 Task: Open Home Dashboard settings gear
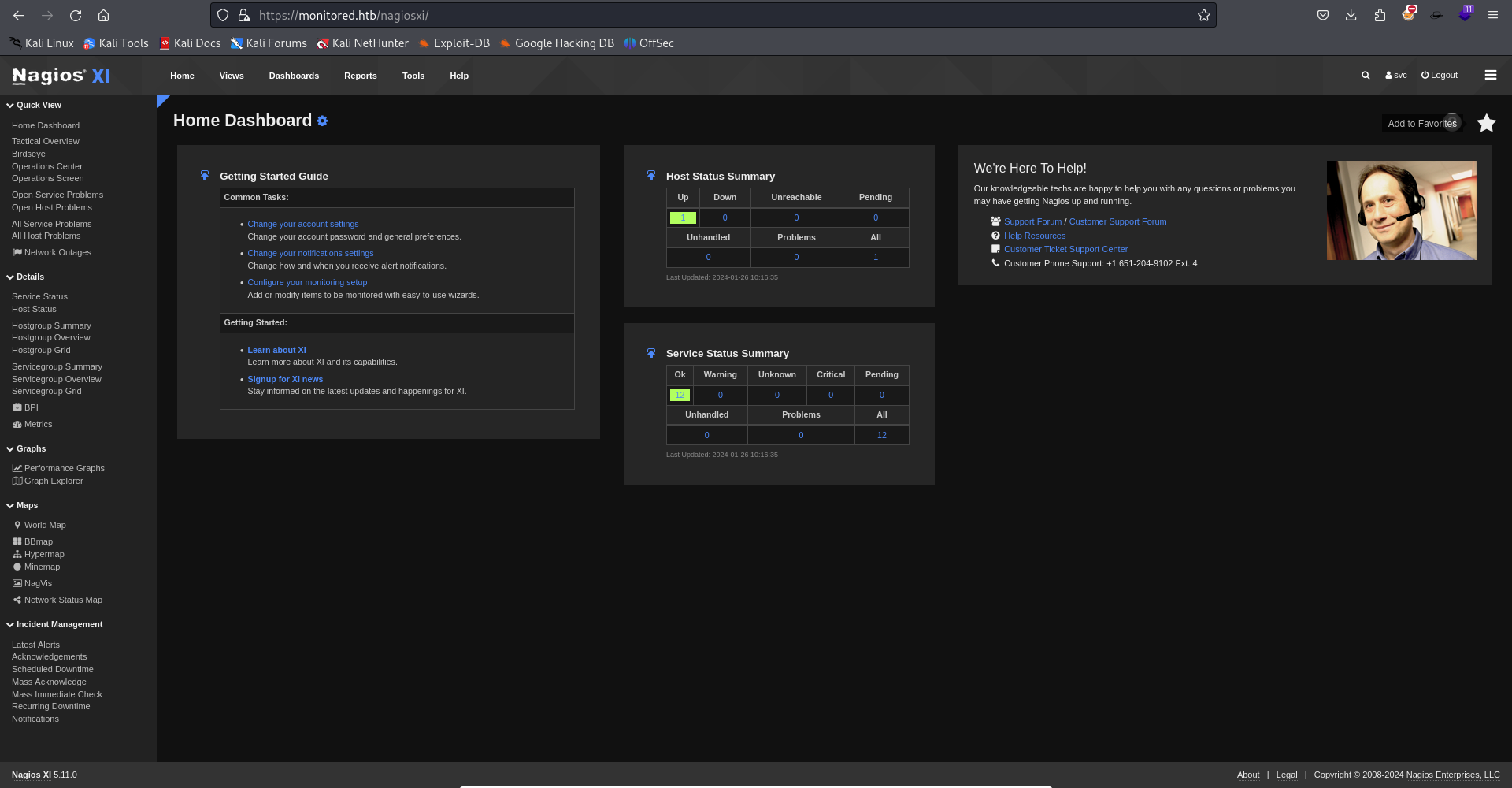coord(322,121)
